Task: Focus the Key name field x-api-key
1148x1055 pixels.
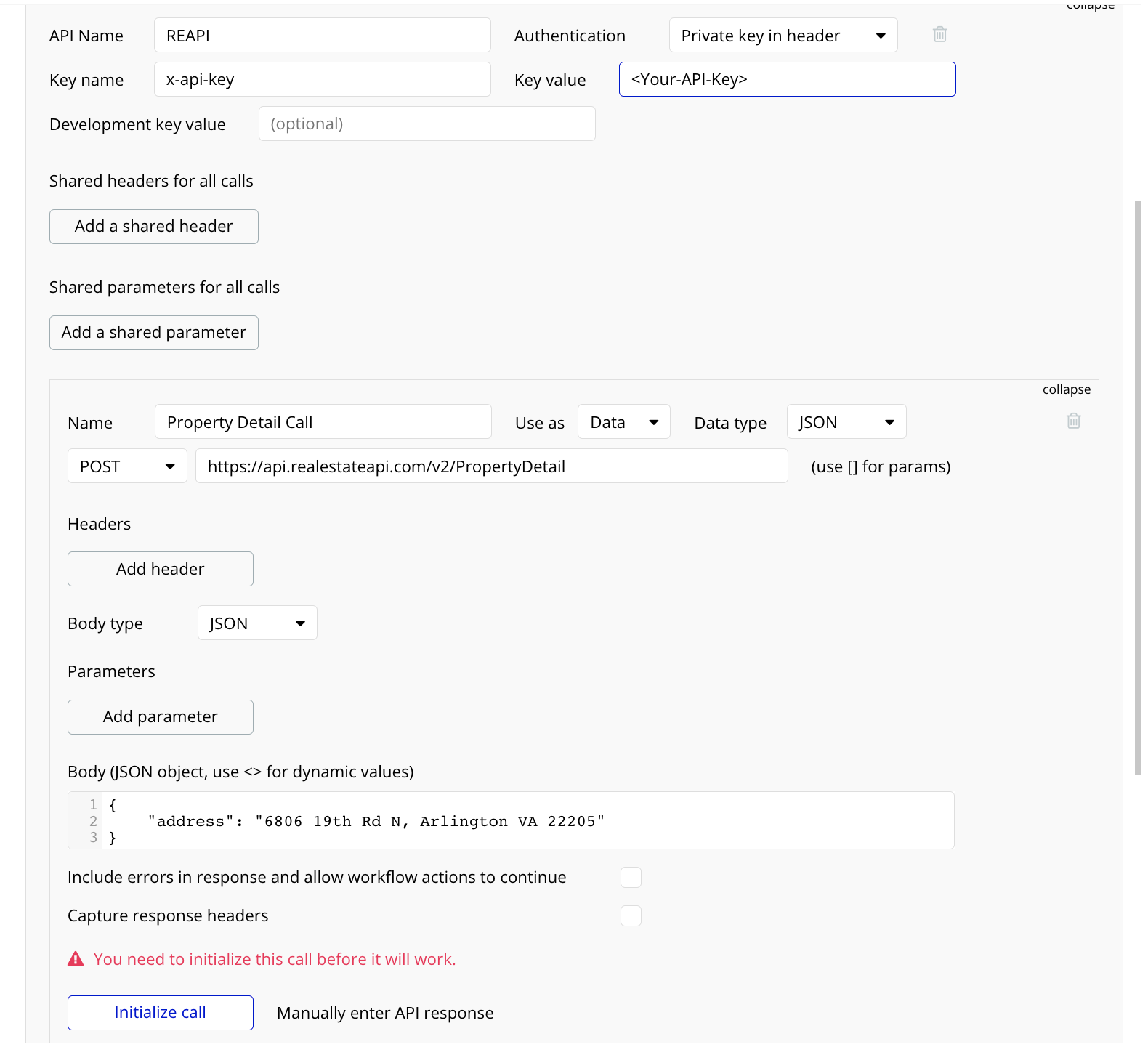Action: click(x=323, y=79)
